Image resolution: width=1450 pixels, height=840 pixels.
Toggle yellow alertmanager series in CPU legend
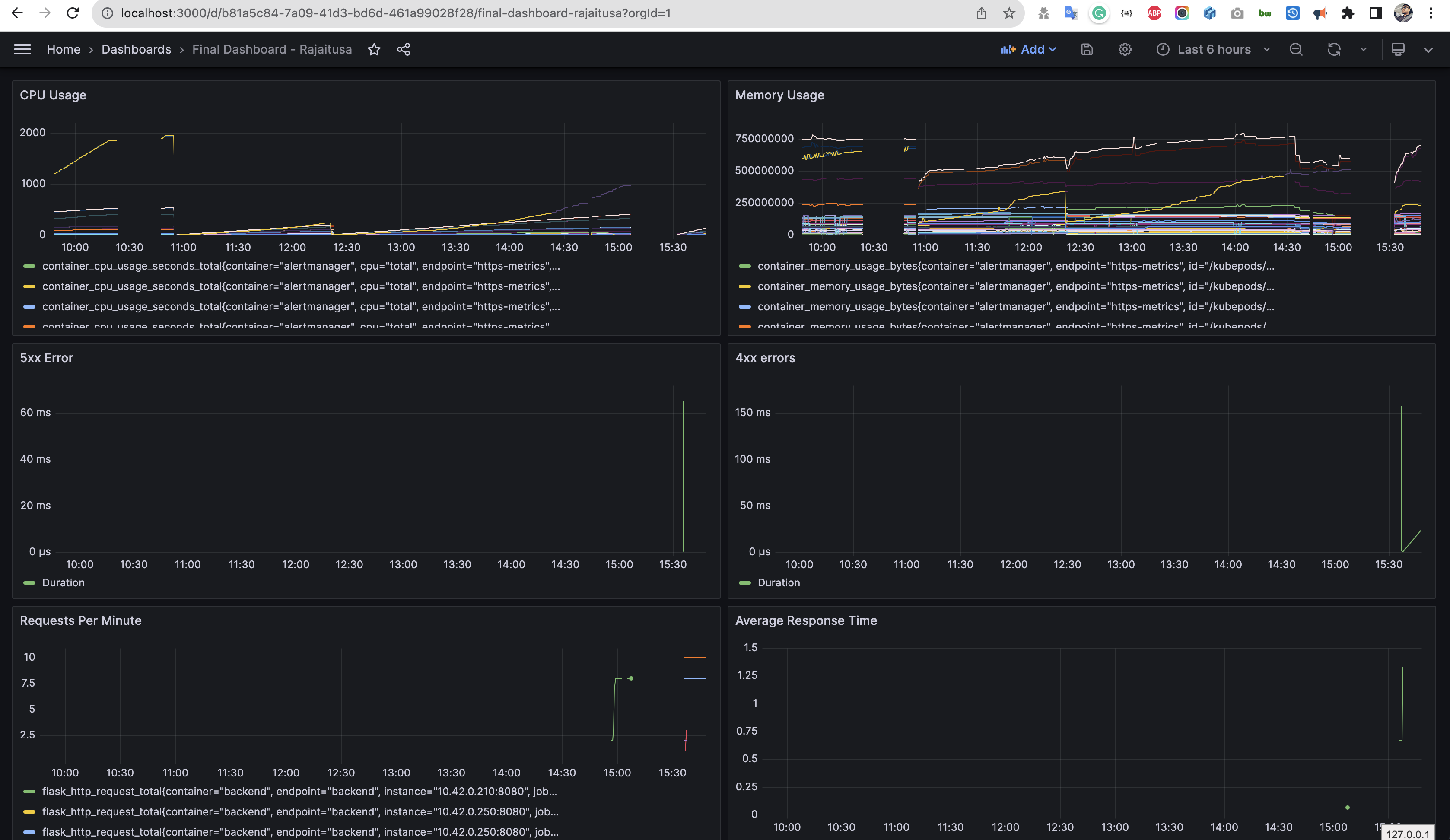(x=301, y=286)
